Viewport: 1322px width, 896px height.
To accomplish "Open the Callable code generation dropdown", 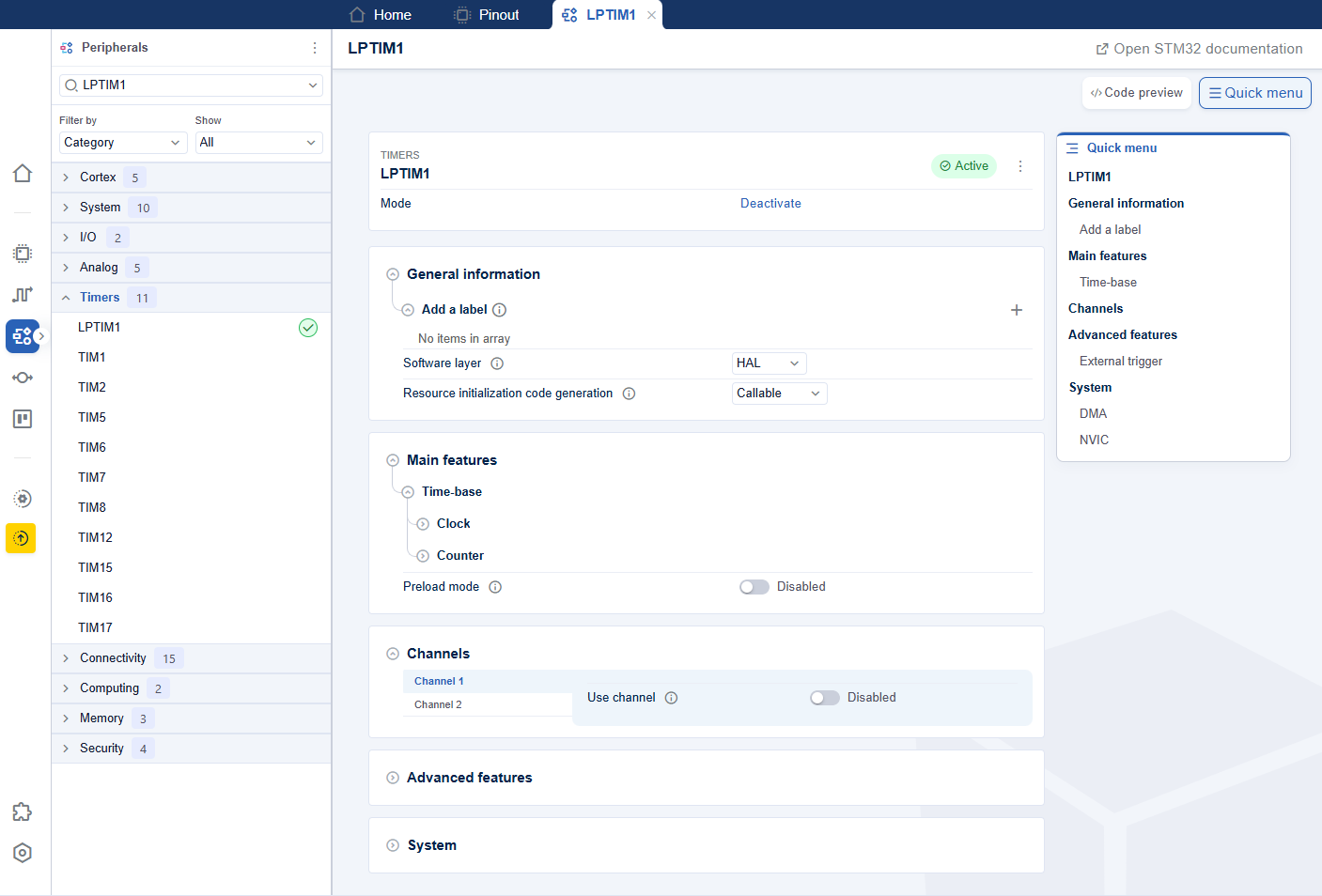I will [779, 394].
